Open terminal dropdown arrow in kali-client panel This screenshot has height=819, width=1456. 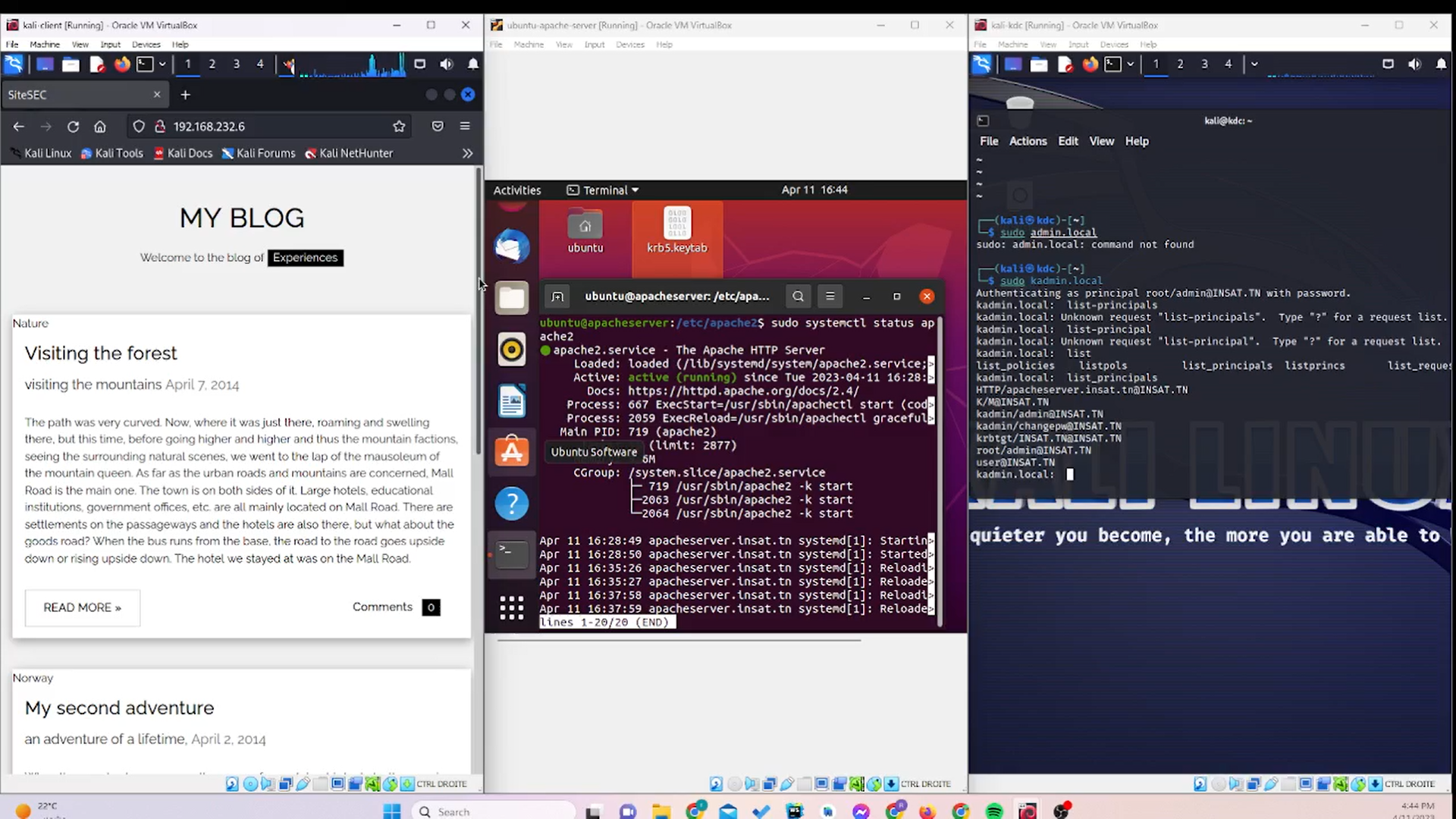tap(162, 64)
